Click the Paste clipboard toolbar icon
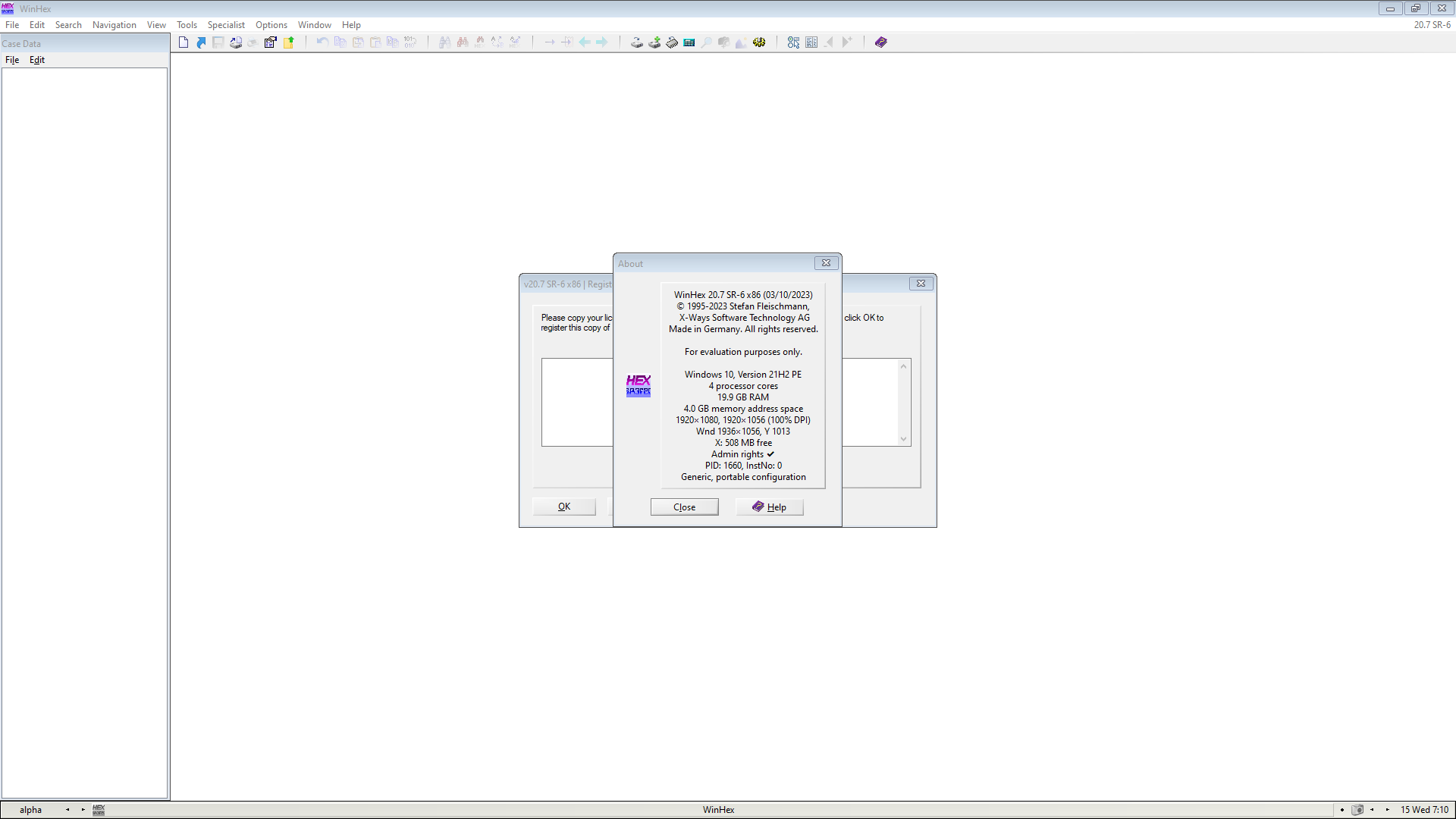Screen dimensions: 1456x819 click(375, 42)
